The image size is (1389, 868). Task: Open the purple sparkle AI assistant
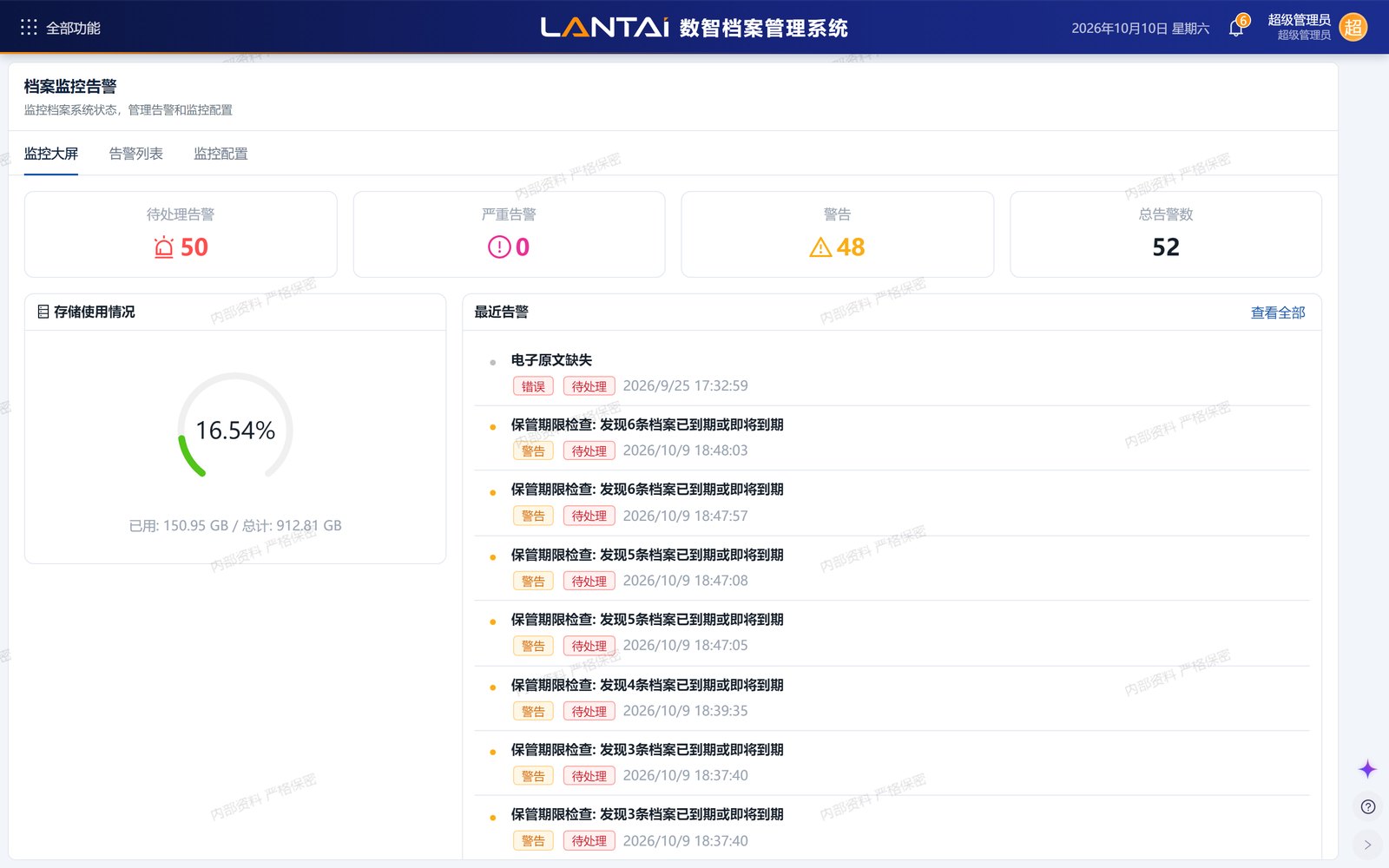tap(1367, 769)
